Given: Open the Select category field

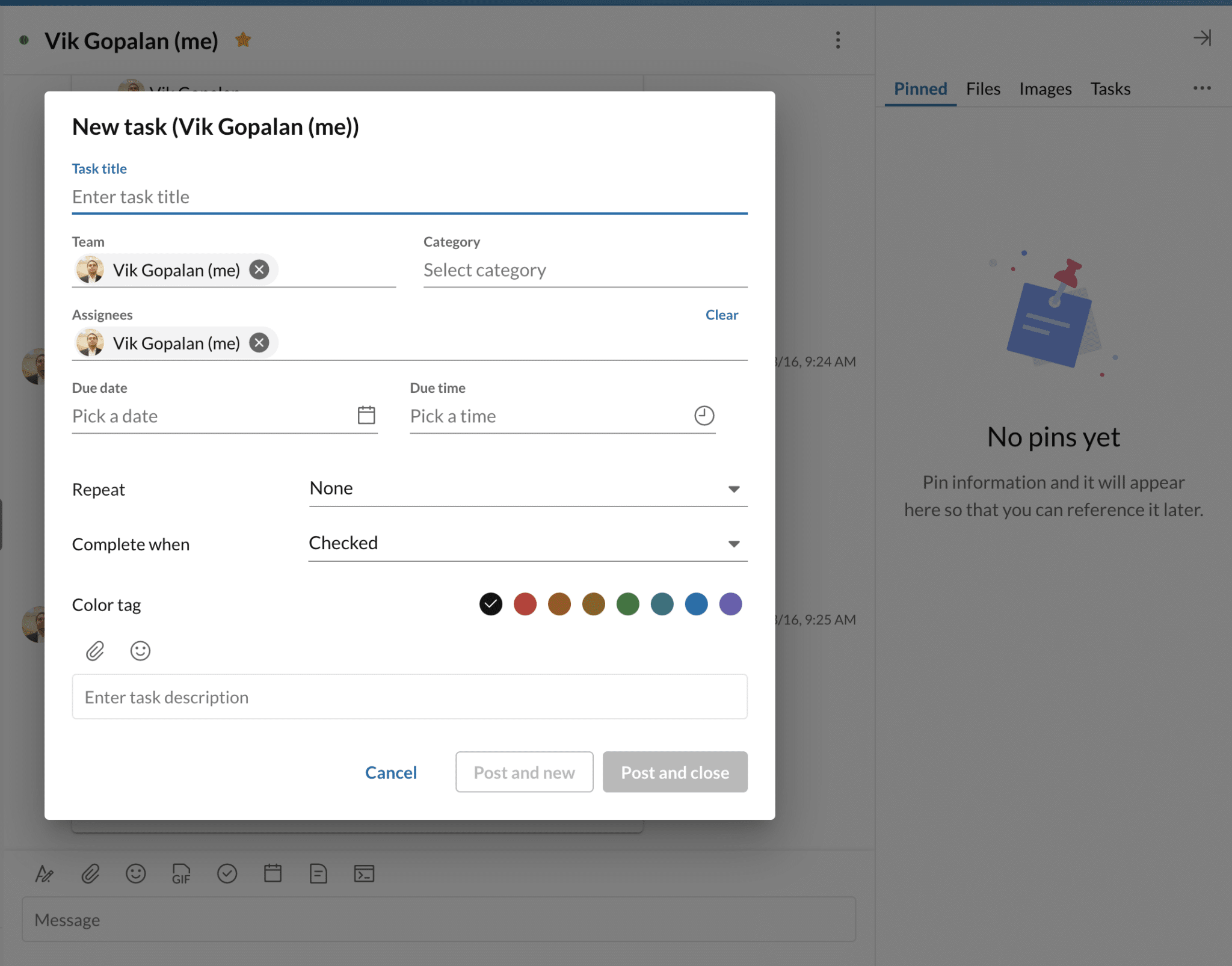Looking at the screenshot, I should coord(585,270).
